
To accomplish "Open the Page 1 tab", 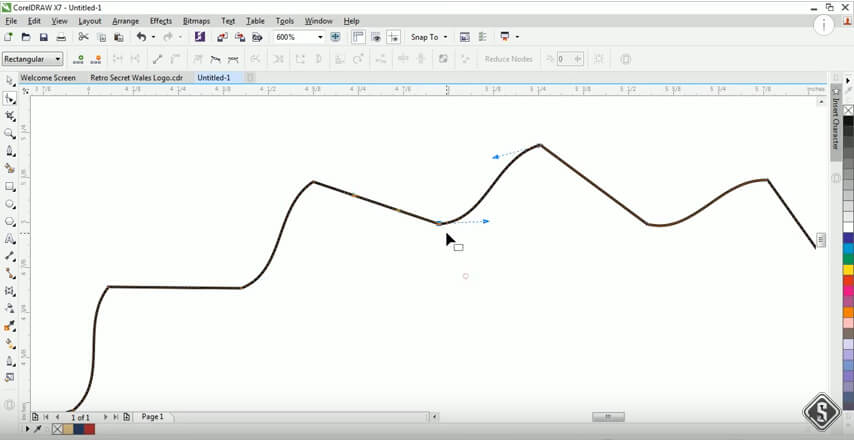I will (x=152, y=416).
